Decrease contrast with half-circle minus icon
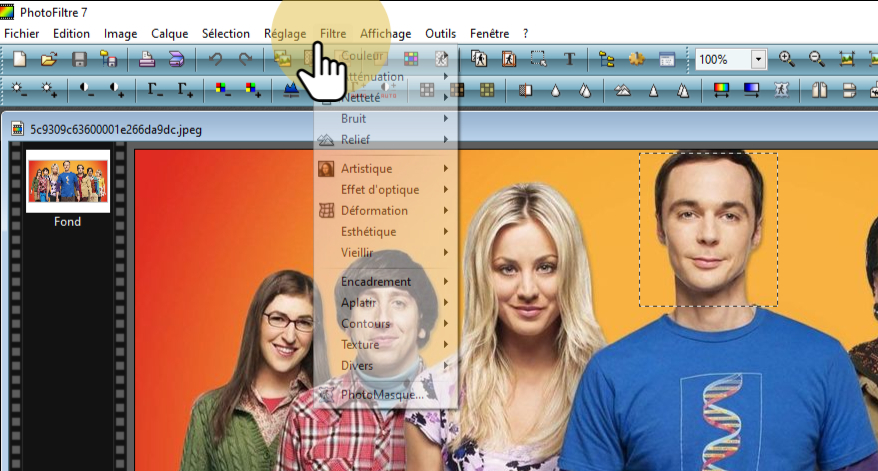 click(x=87, y=90)
